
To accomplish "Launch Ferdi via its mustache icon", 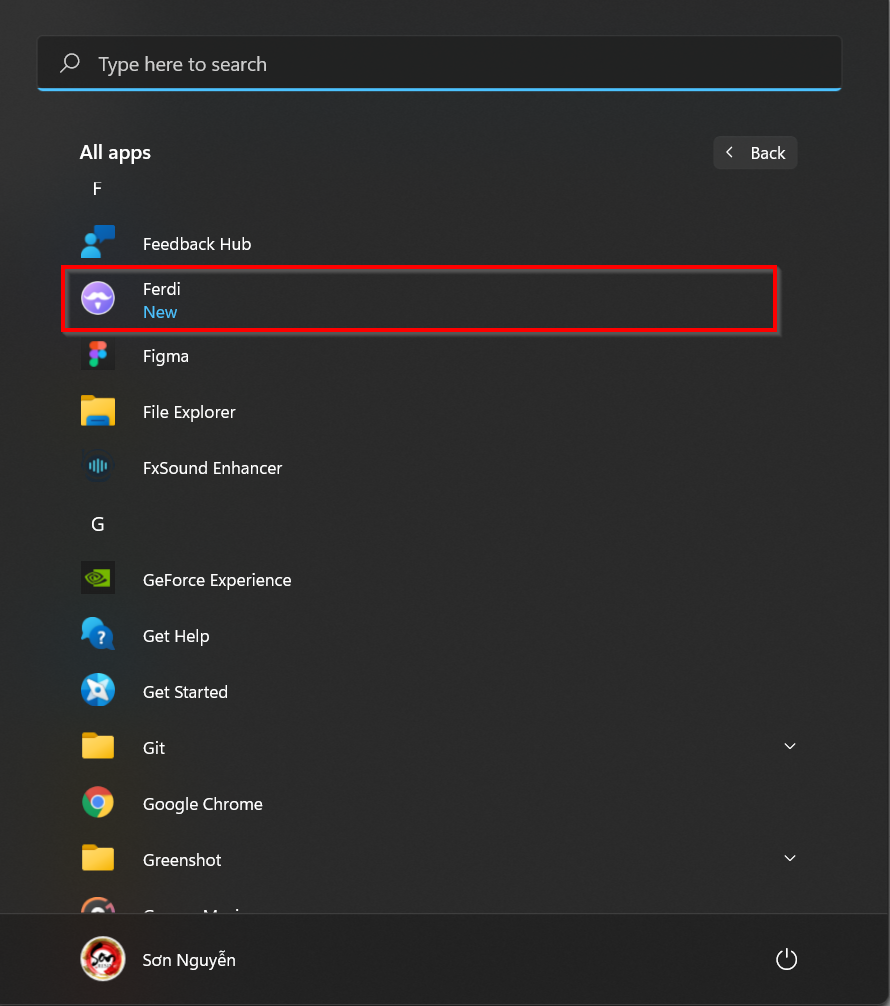I will pos(98,298).
